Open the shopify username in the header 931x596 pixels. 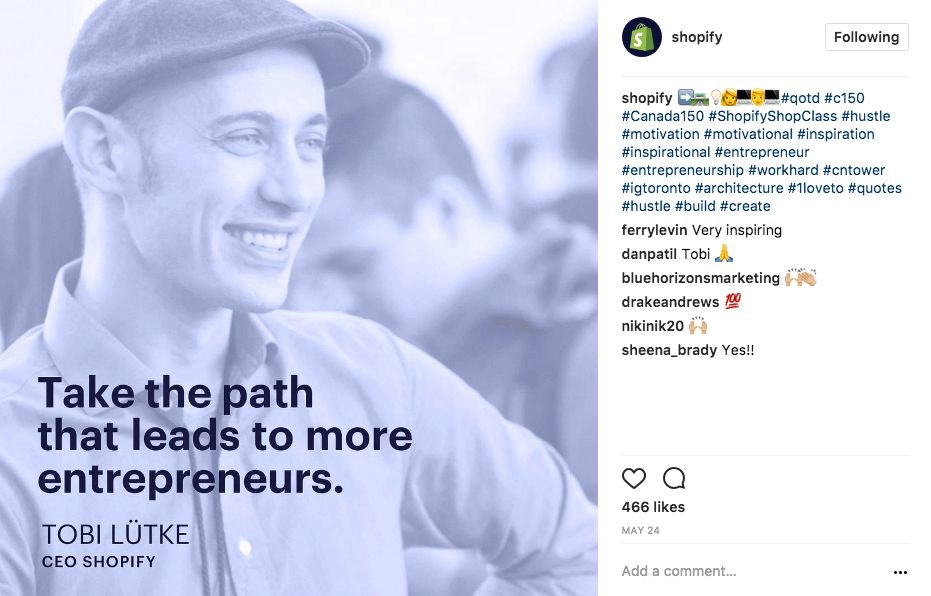coord(696,37)
